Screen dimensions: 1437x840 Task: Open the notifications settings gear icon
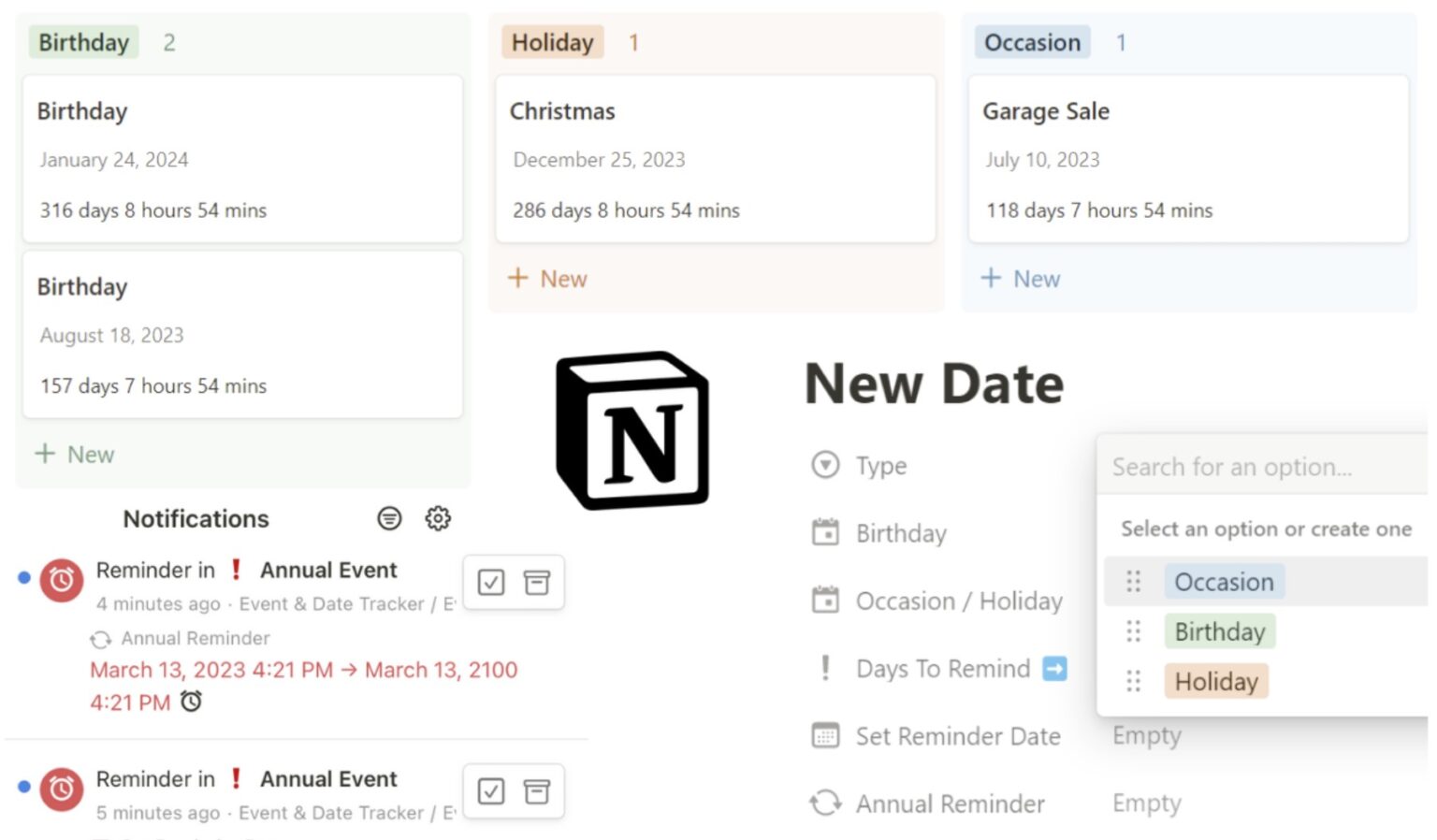click(438, 518)
